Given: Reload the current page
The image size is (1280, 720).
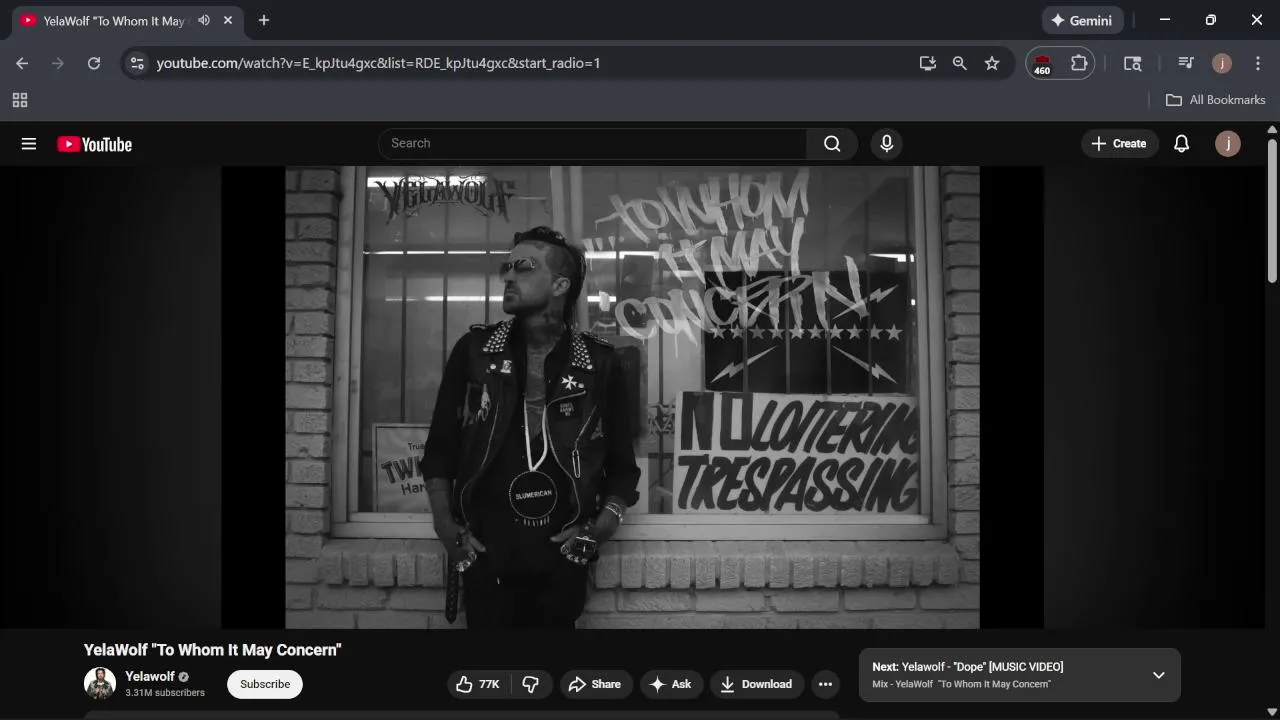Looking at the screenshot, I should pyautogui.click(x=94, y=63).
